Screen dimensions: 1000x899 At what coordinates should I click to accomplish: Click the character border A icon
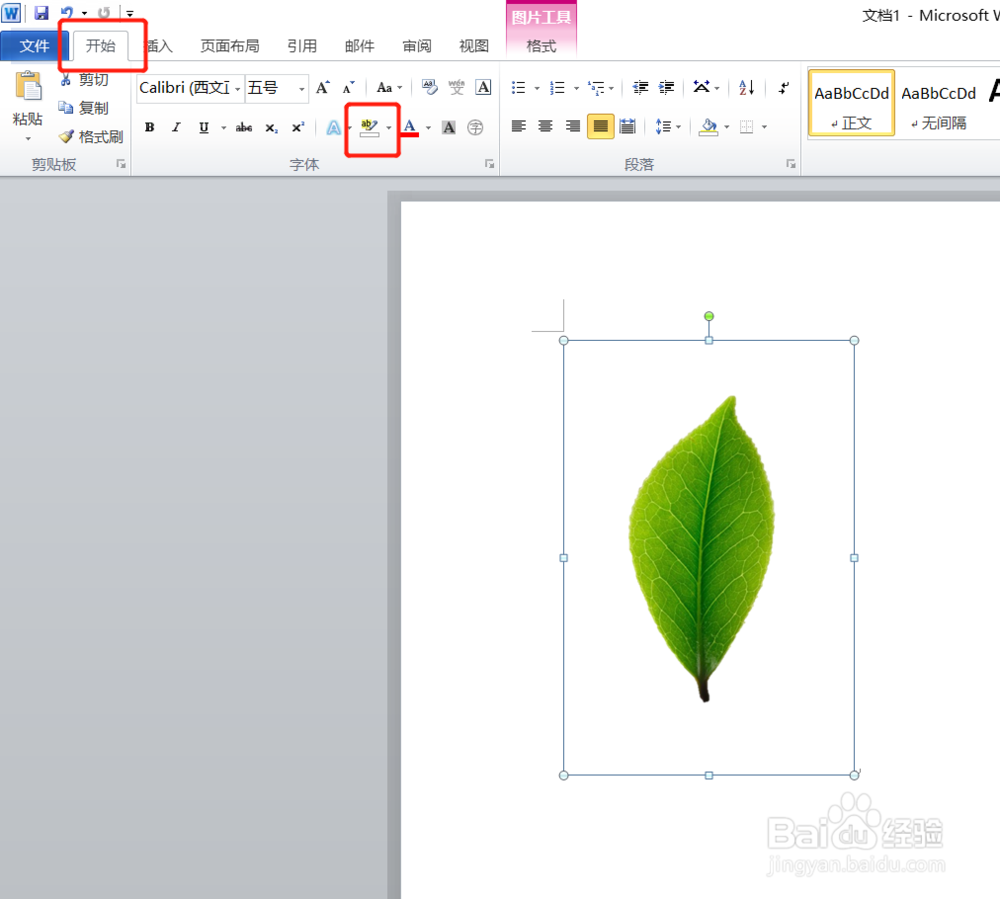click(x=483, y=87)
